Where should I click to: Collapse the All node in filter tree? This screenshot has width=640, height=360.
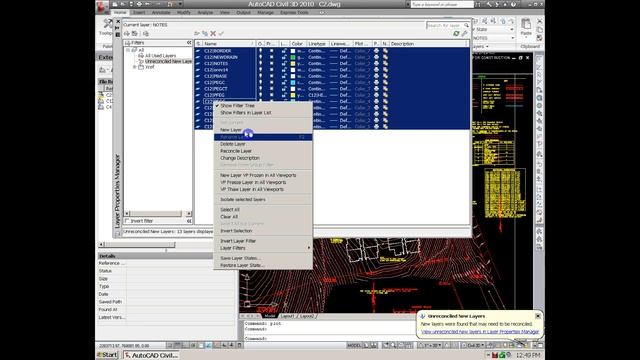(128, 50)
